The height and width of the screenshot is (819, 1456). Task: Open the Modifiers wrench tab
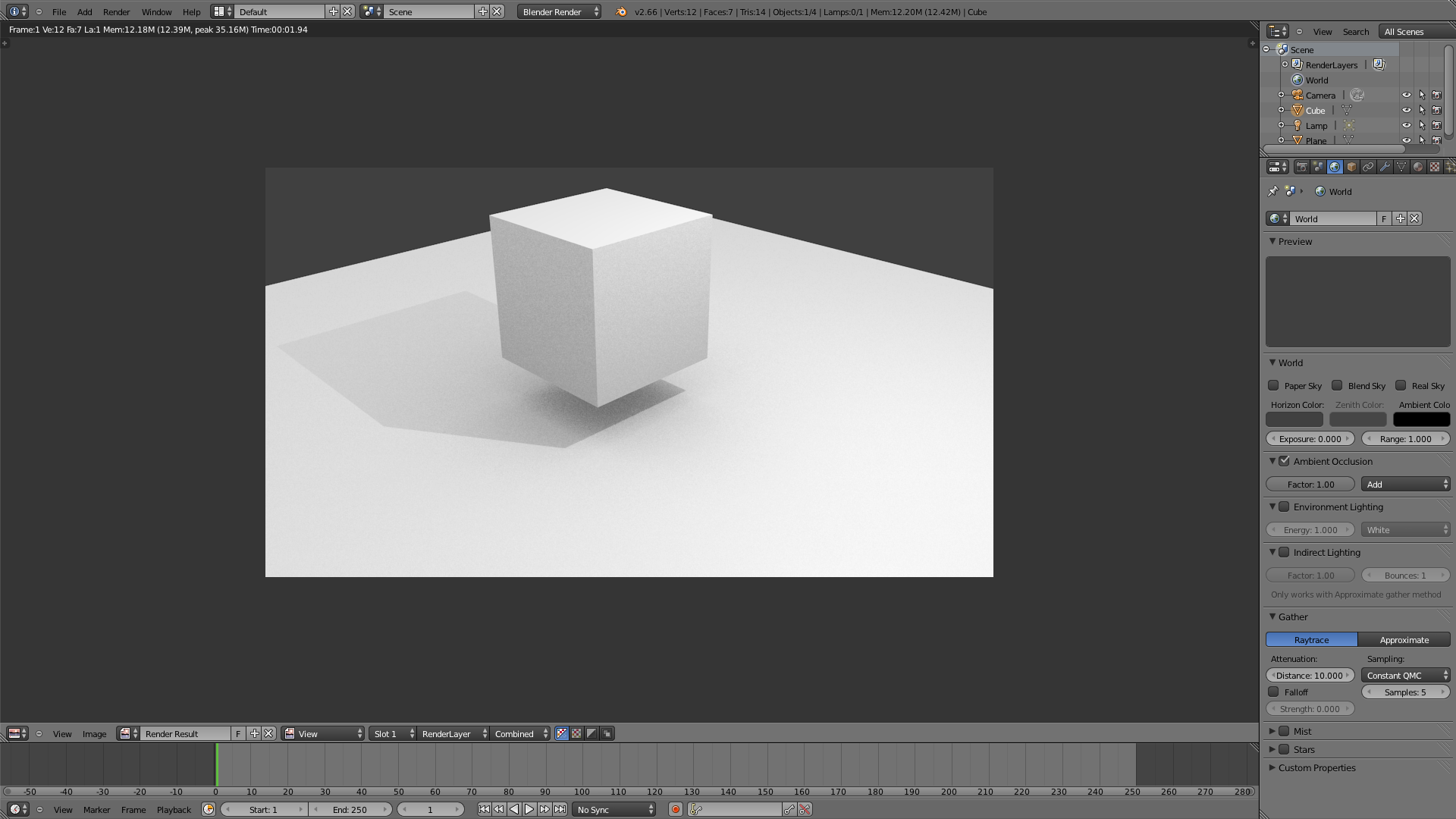[1385, 167]
